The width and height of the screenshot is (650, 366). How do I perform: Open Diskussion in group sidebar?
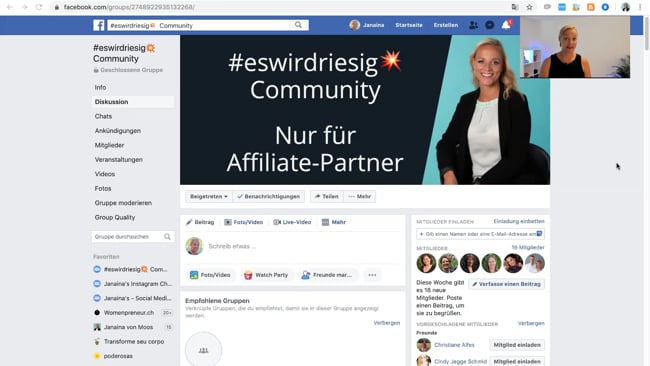(x=133, y=102)
